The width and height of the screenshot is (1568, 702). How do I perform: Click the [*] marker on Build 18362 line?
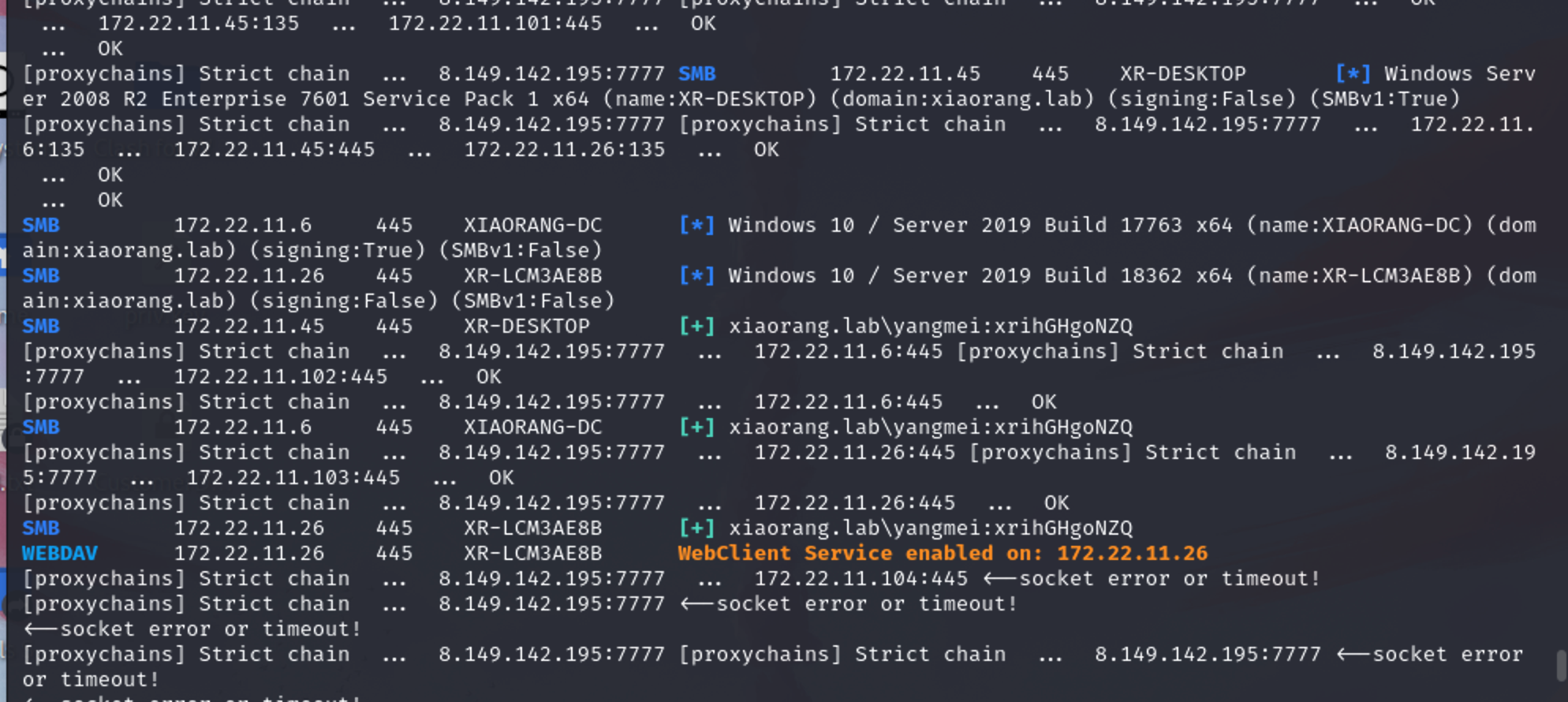point(696,275)
